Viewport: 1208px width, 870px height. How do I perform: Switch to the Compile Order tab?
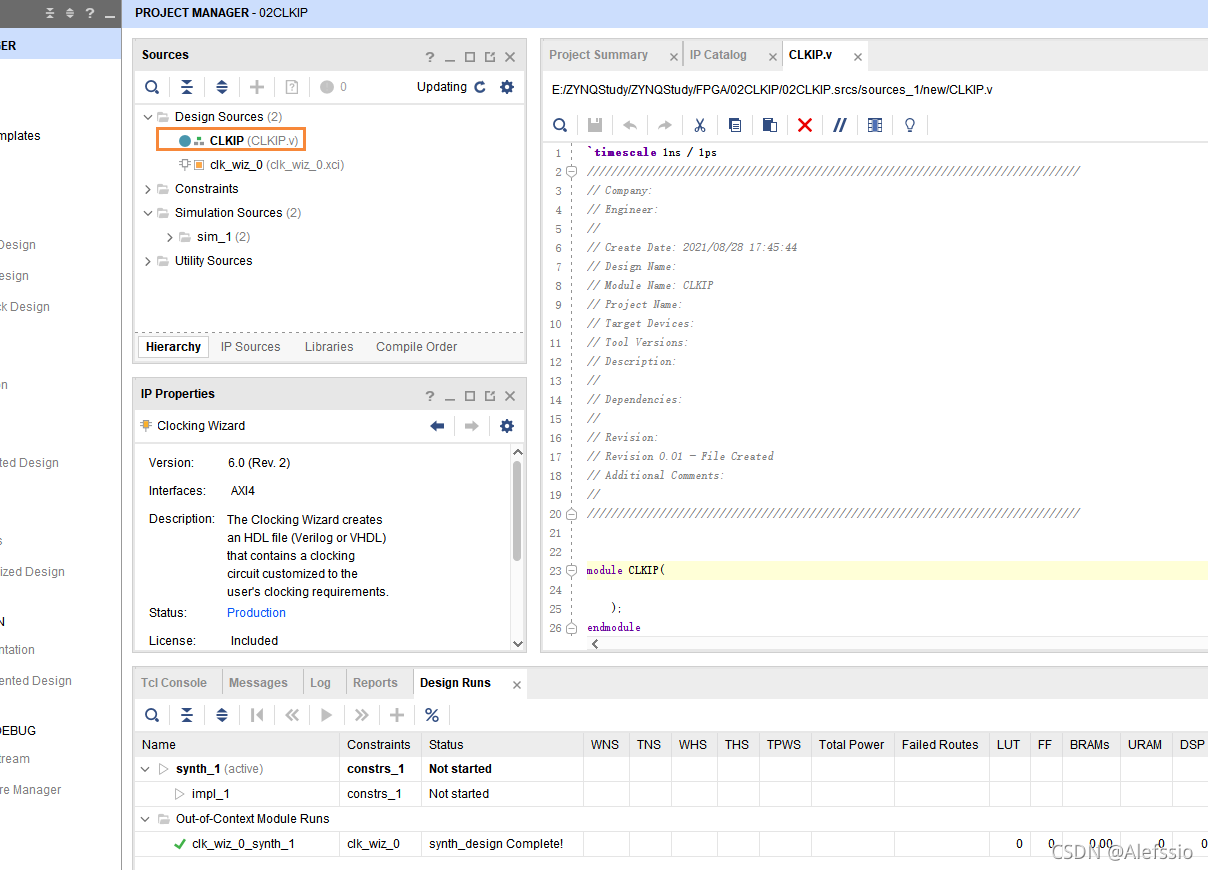[416, 347]
